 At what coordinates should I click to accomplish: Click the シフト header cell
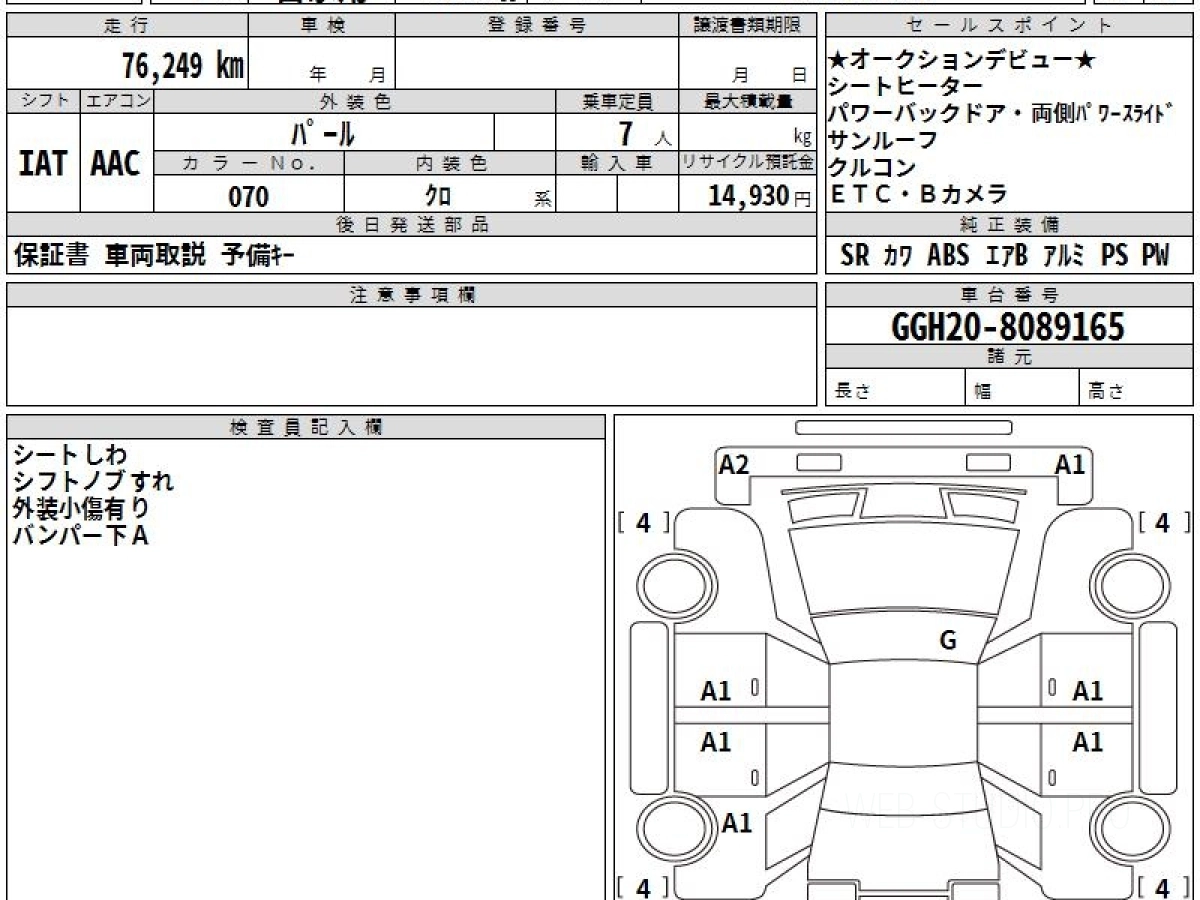coord(43,101)
